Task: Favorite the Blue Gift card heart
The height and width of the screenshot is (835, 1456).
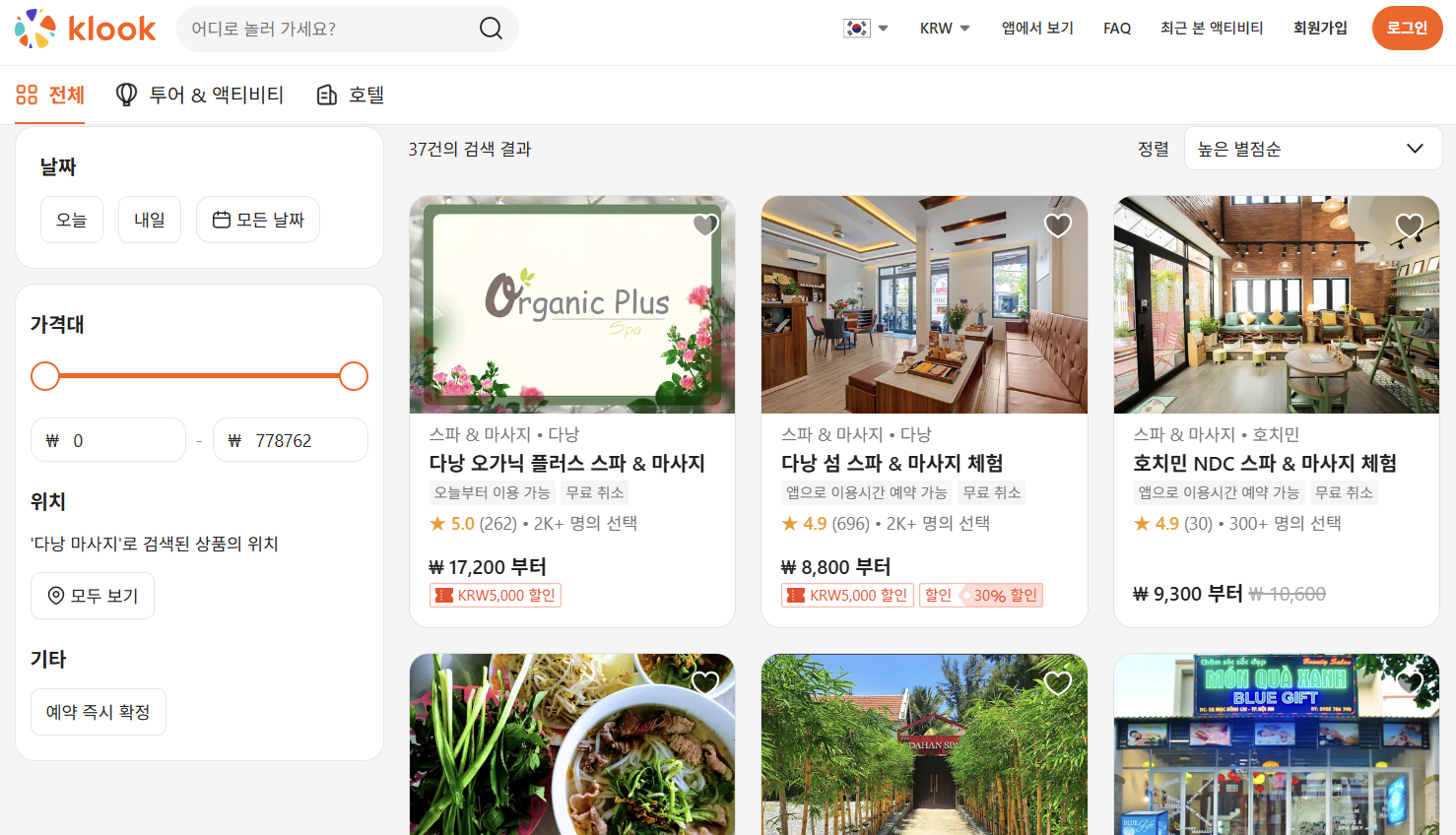Action: [x=1410, y=683]
